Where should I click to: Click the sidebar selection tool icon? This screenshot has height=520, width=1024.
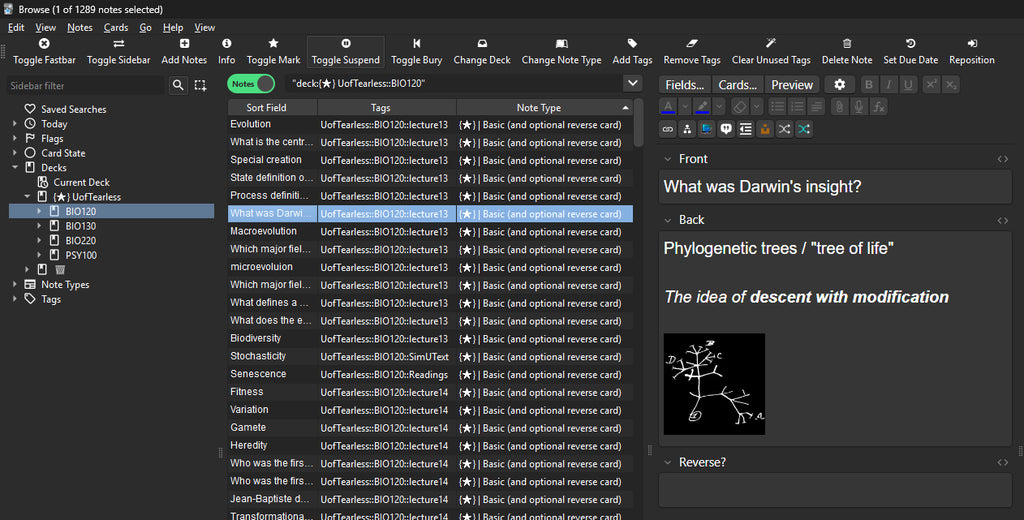pyautogui.click(x=200, y=85)
